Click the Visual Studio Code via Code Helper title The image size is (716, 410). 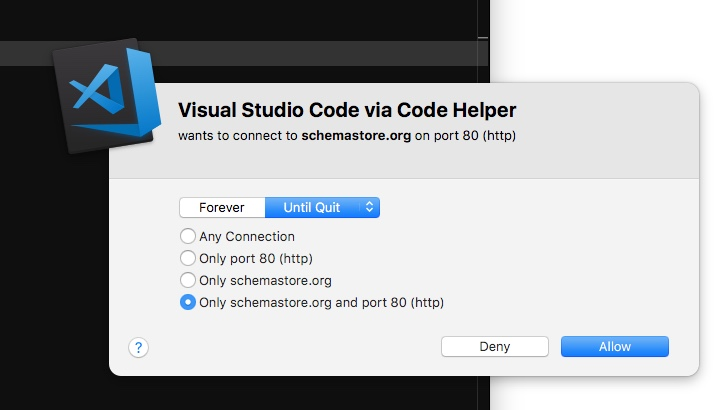(347, 110)
